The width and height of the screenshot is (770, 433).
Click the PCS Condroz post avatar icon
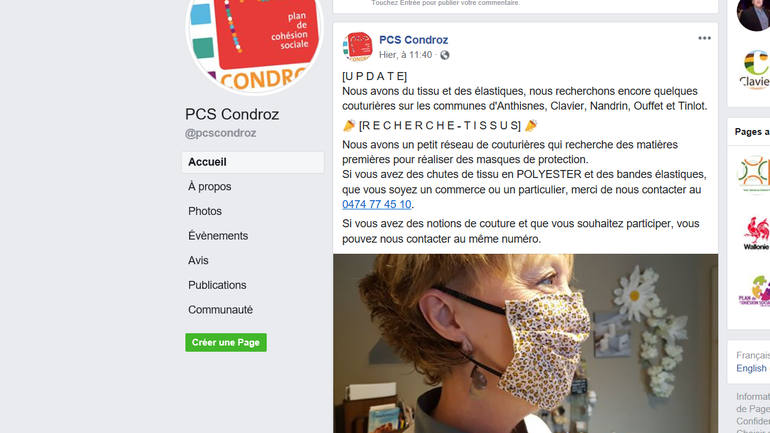(358, 47)
